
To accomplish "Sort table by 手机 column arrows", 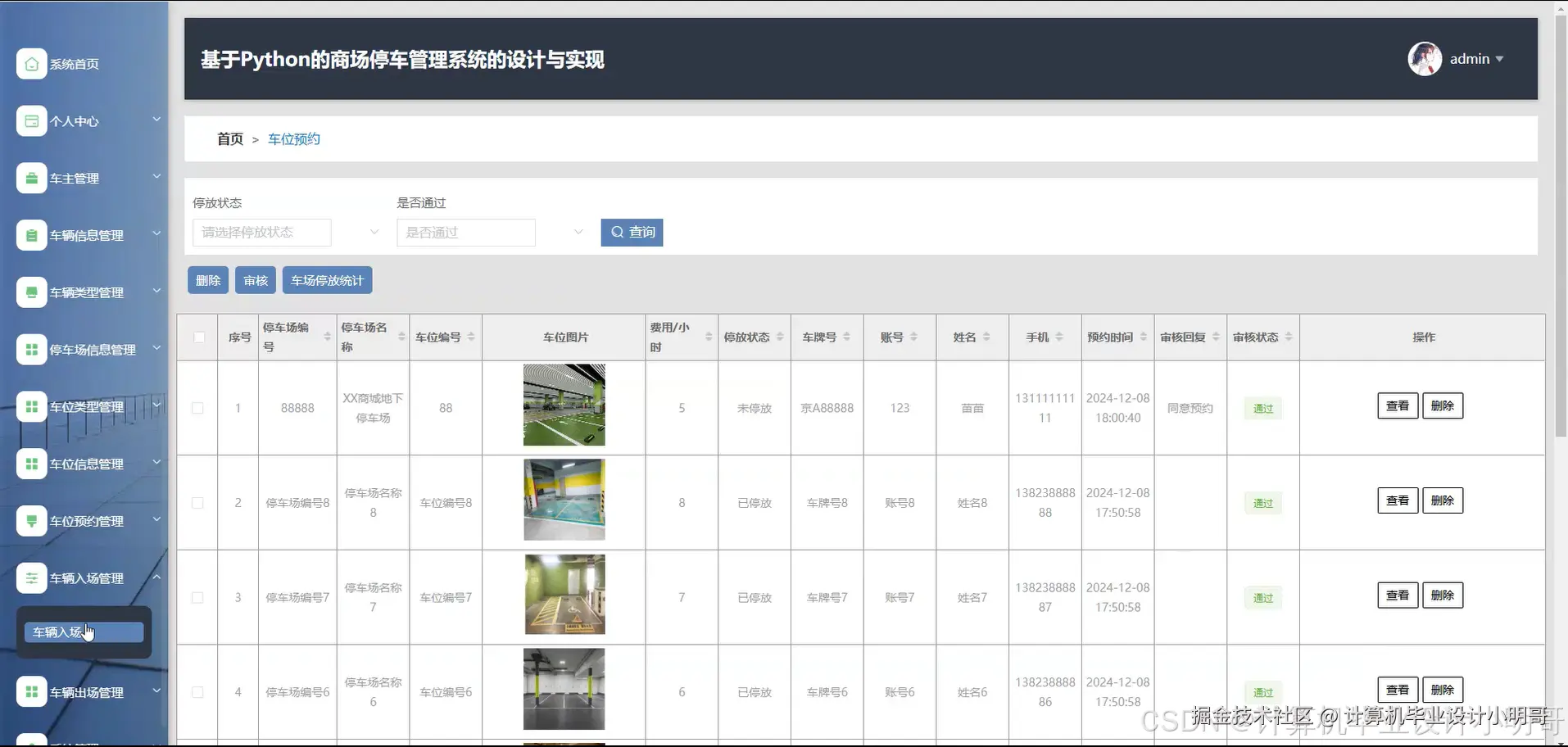I will pyautogui.click(x=1059, y=337).
